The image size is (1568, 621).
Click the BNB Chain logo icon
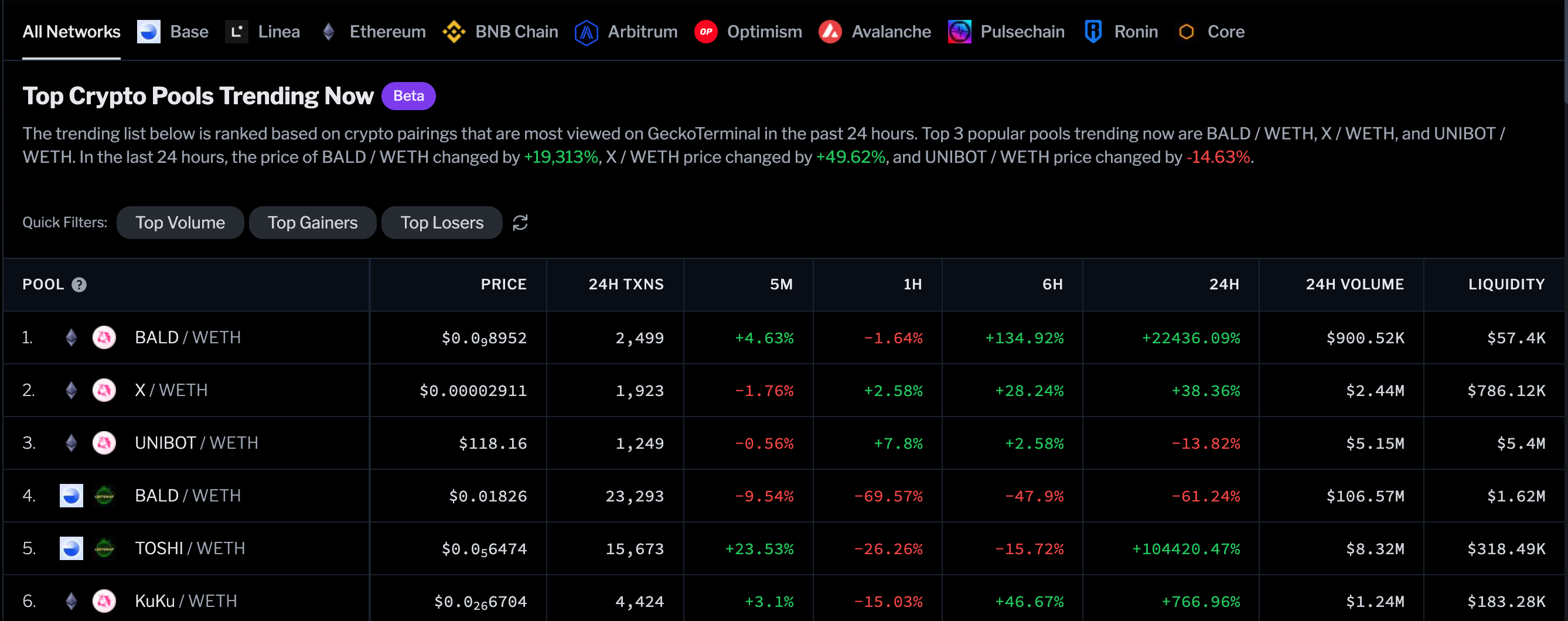(454, 32)
